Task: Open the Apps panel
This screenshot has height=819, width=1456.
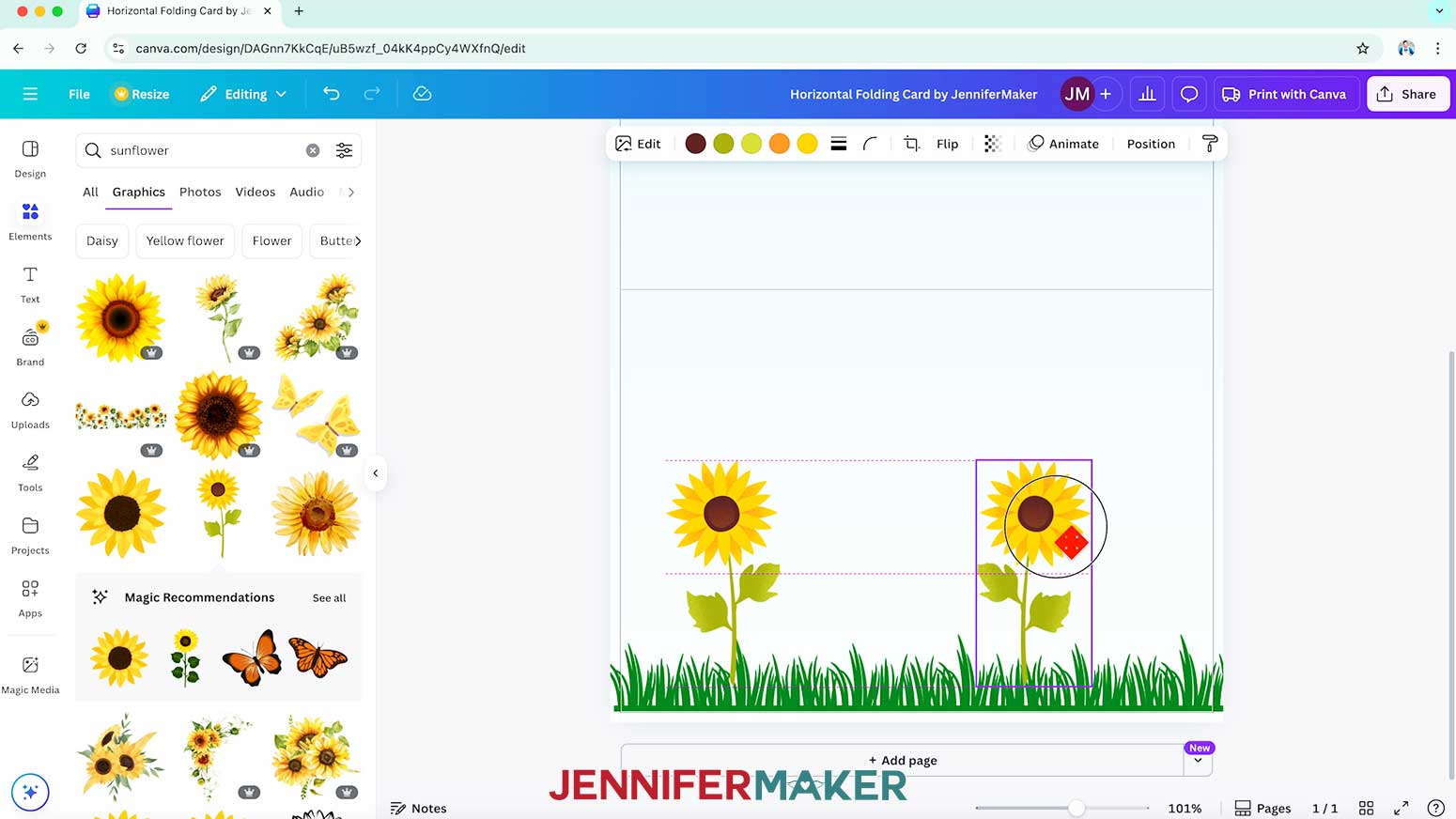Action: coord(30,598)
